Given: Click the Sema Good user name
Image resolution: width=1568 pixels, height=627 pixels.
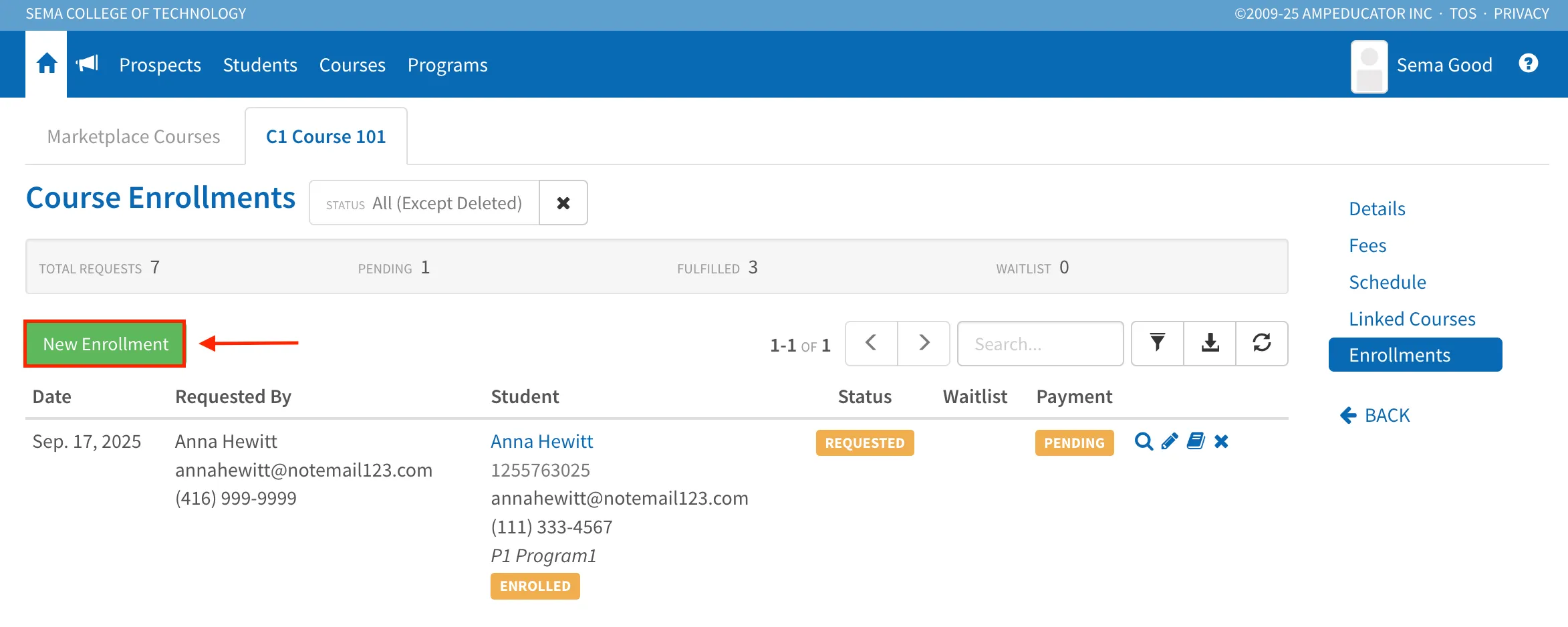Looking at the screenshot, I should (x=1444, y=65).
